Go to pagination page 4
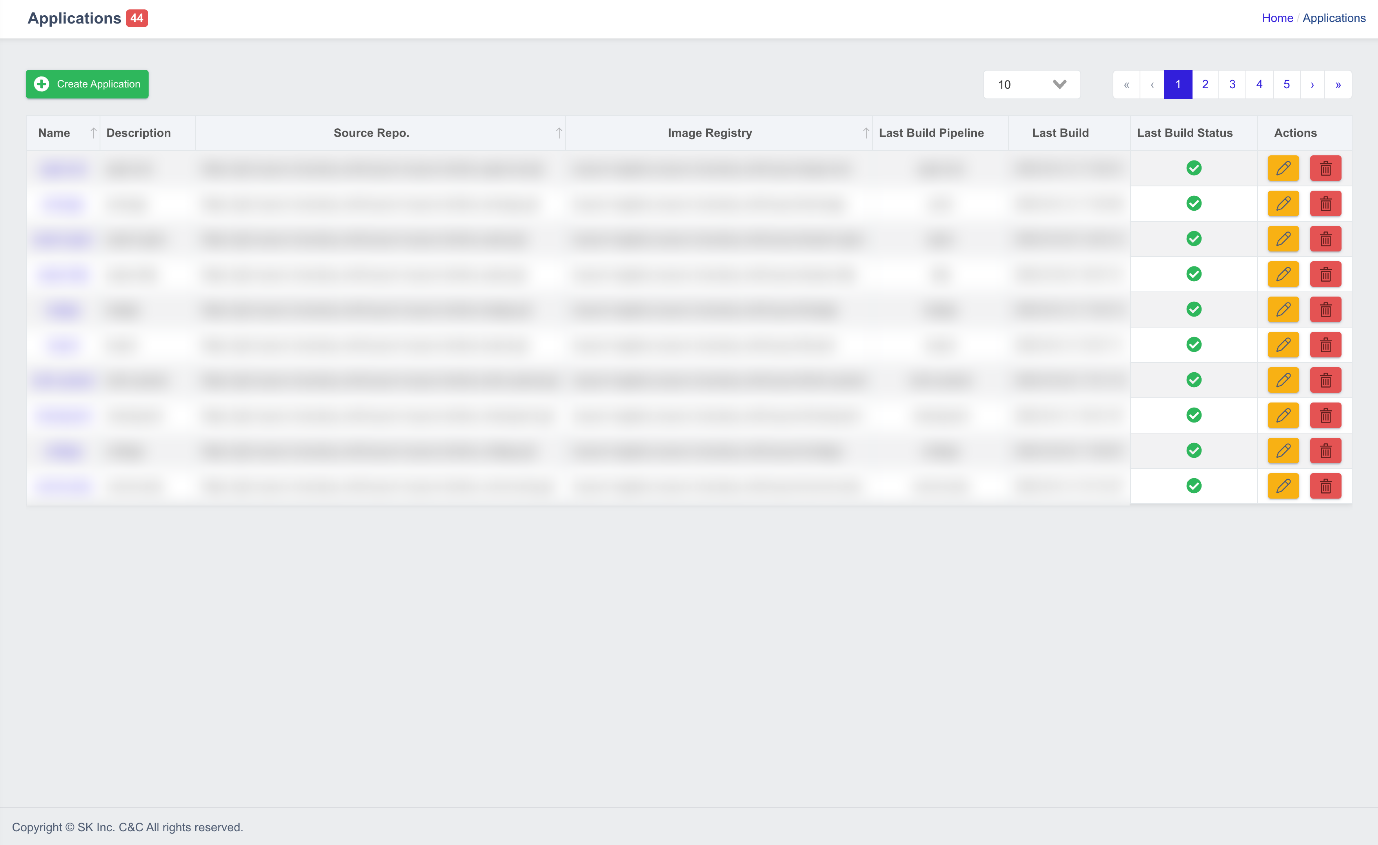The height and width of the screenshot is (845, 1378). [x=1259, y=84]
